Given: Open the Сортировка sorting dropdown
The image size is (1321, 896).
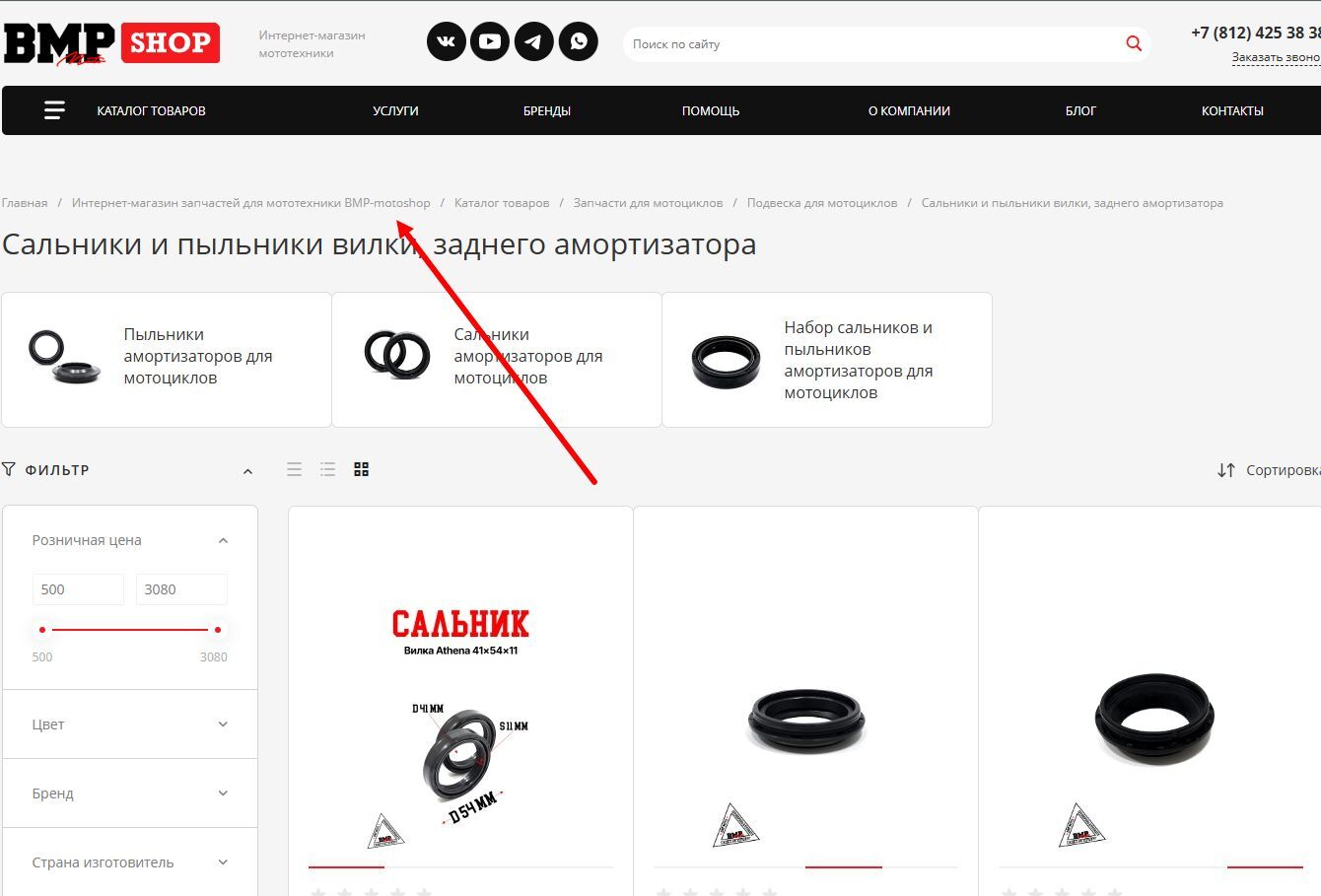Looking at the screenshot, I should pos(1269,470).
